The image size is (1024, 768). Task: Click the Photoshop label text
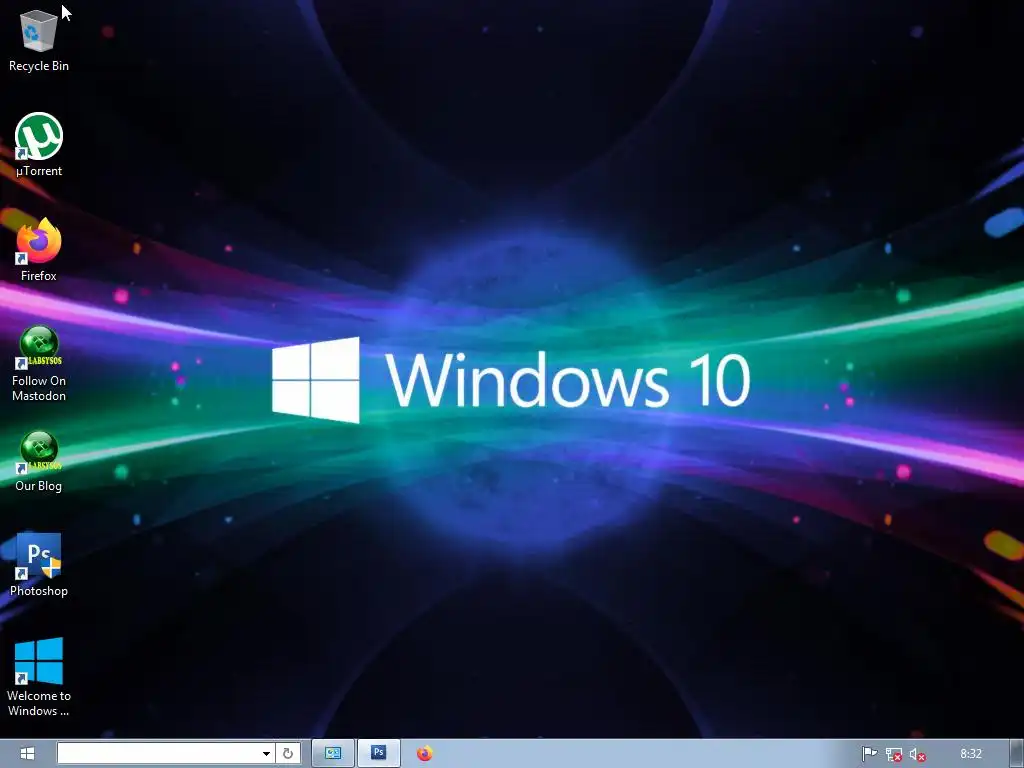pyautogui.click(x=39, y=591)
